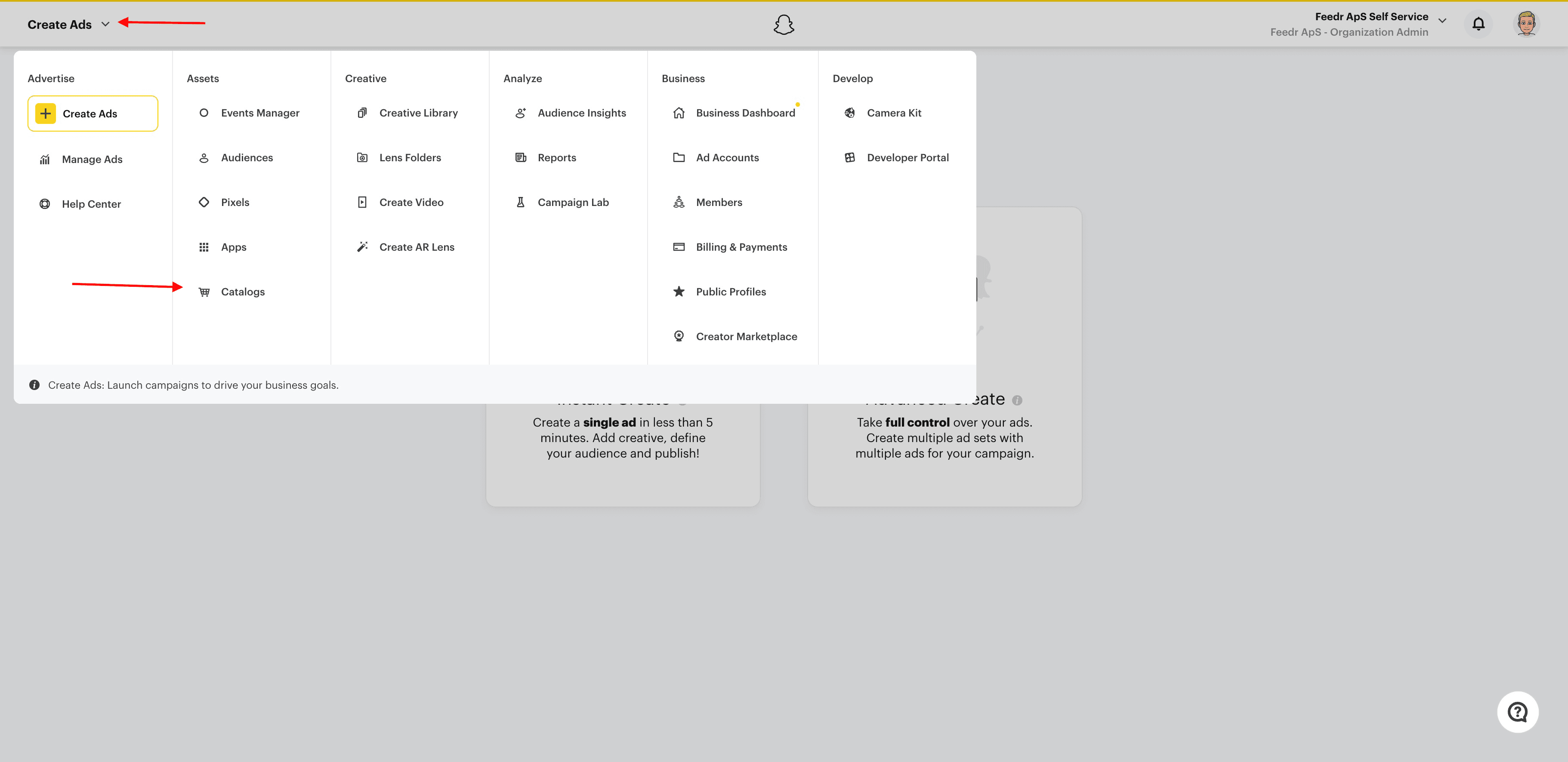Open the Feedr ApS account switcher chevron
Screen dimensions: 1568x762
[x=1442, y=22]
